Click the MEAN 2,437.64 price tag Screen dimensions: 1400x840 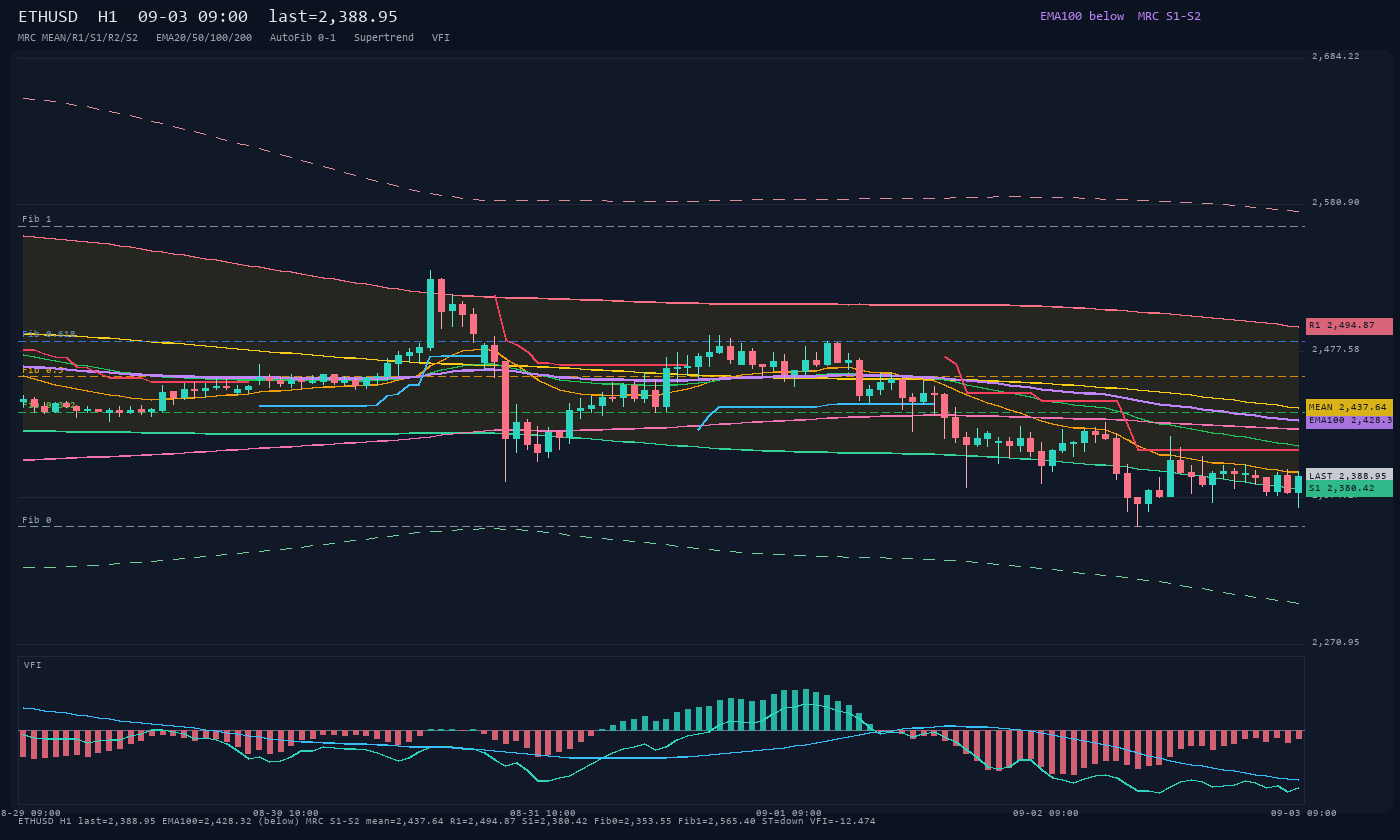coord(1349,407)
